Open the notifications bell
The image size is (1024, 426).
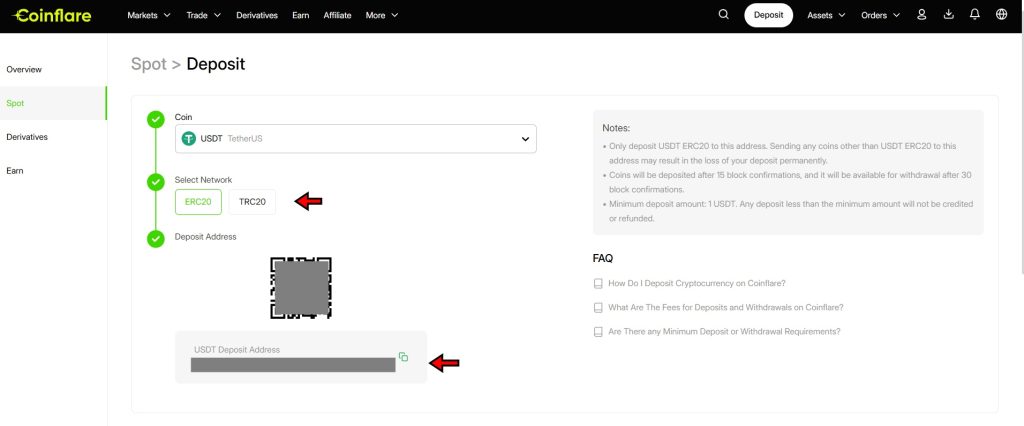[975, 15]
